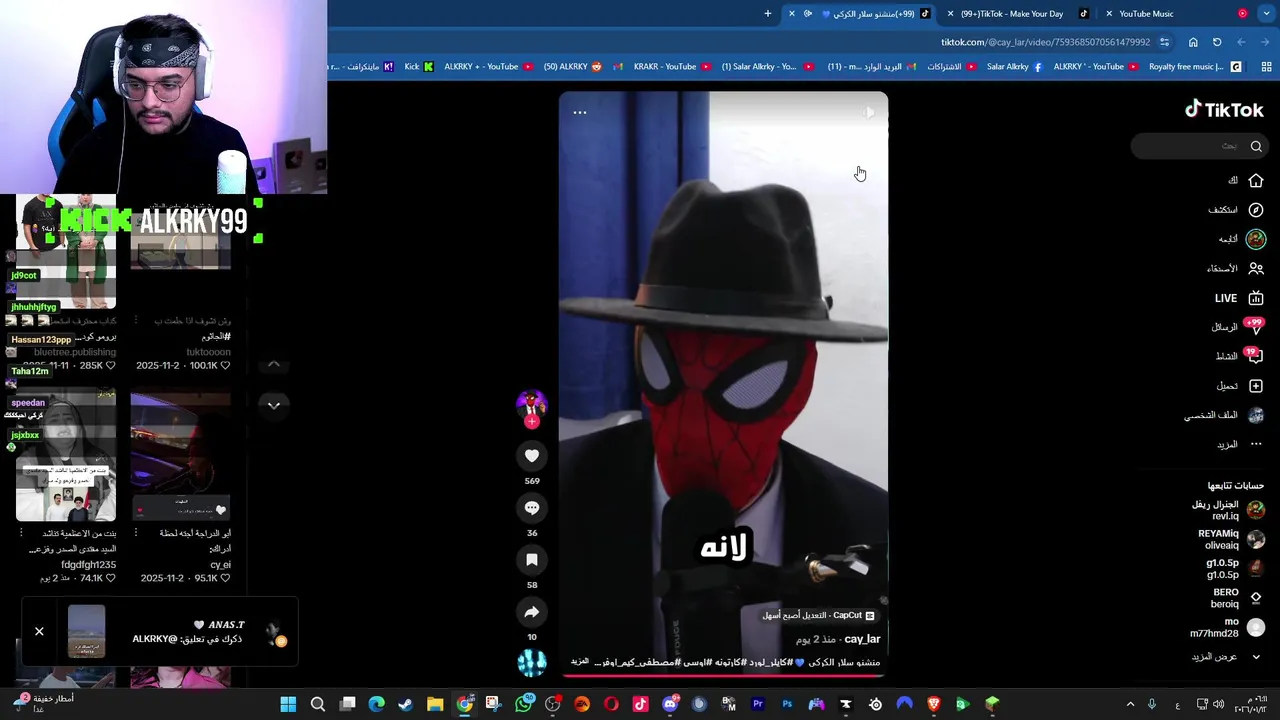Open the Salar Alkrky Facebook bookmark
Image resolution: width=1280 pixels, height=720 pixels.
1014,67
